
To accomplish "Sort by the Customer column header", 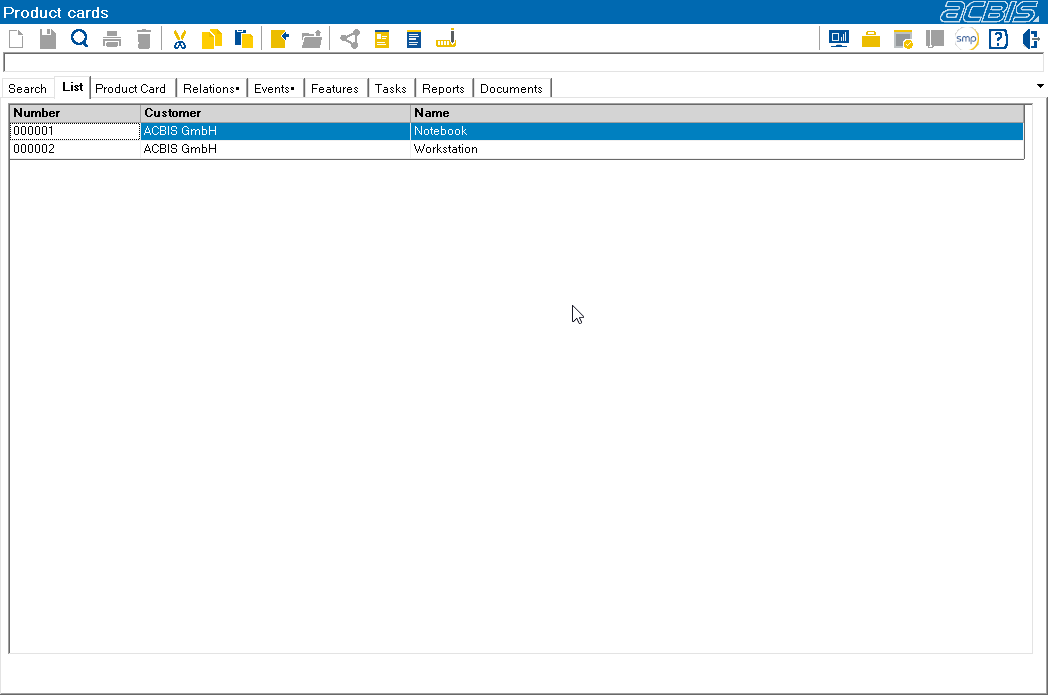I will click(x=275, y=113).
